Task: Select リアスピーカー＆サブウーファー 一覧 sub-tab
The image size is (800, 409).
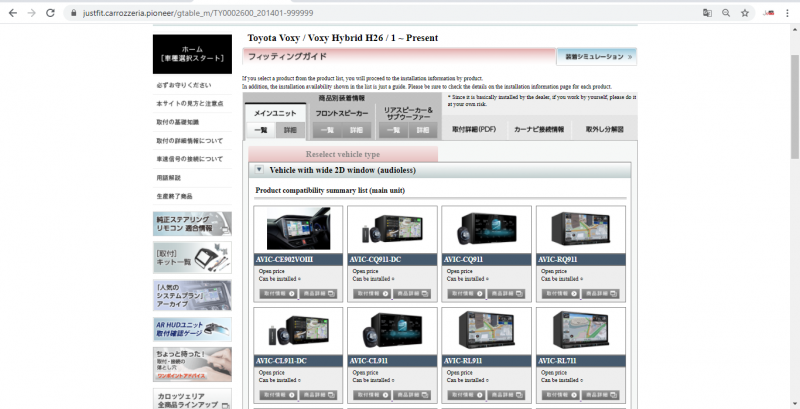Action: pyautogui.click(x=393, y=131)
